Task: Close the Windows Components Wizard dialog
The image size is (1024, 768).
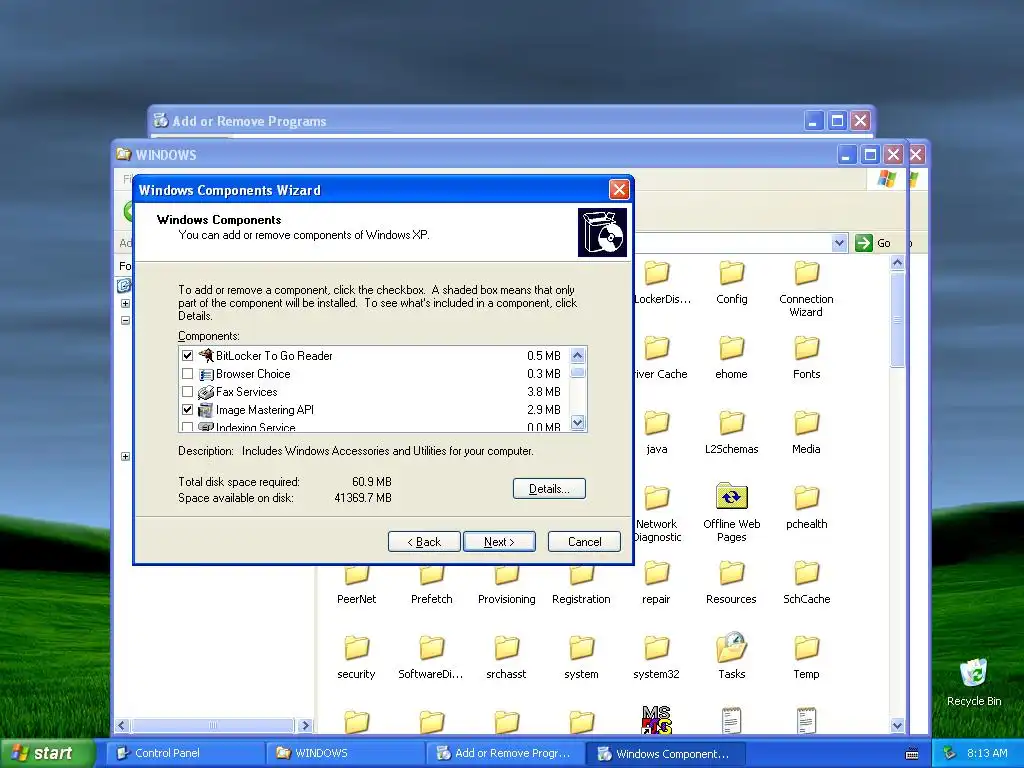Action: tap(618, 190)
